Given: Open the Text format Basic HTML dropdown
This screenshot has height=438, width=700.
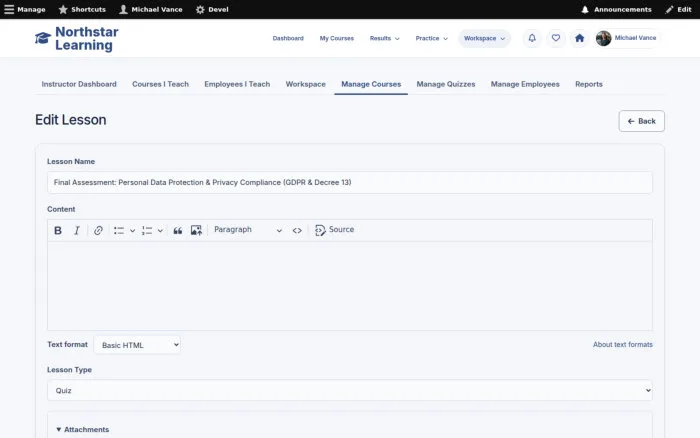Looking at the screenshot, I should tap(137, 345).
